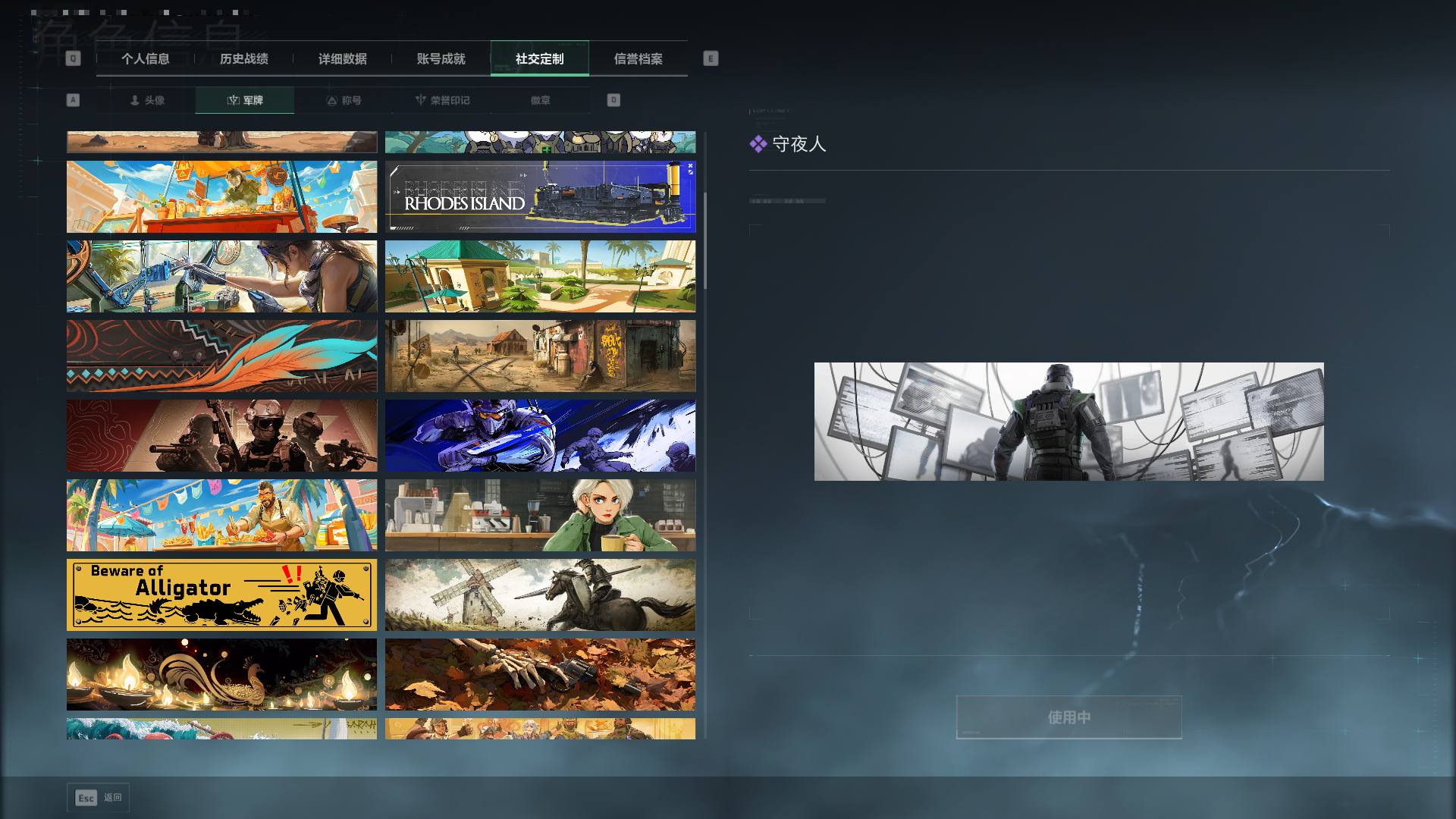Click the purple rarity icon beside 守夜人

pyautogui.click(x=758, y=144)
